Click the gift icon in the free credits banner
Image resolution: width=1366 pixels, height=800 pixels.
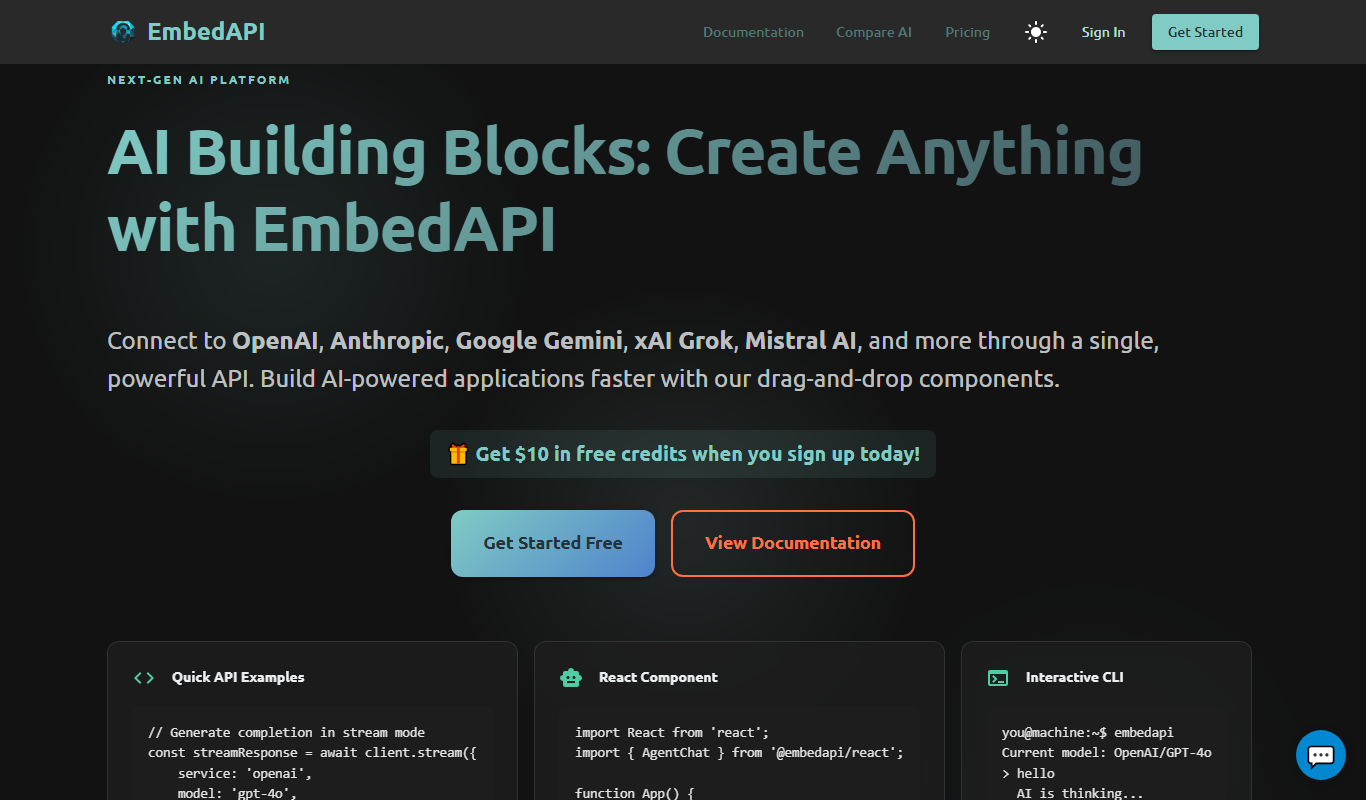[x=458, y=454]
